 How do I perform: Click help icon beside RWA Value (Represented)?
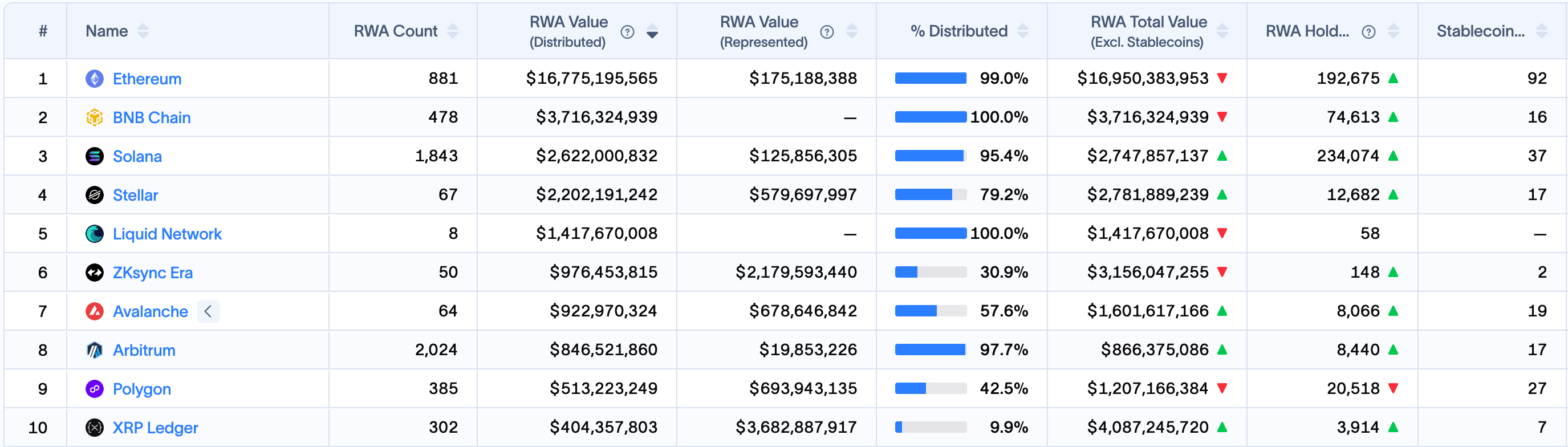(x=827, y=32)
